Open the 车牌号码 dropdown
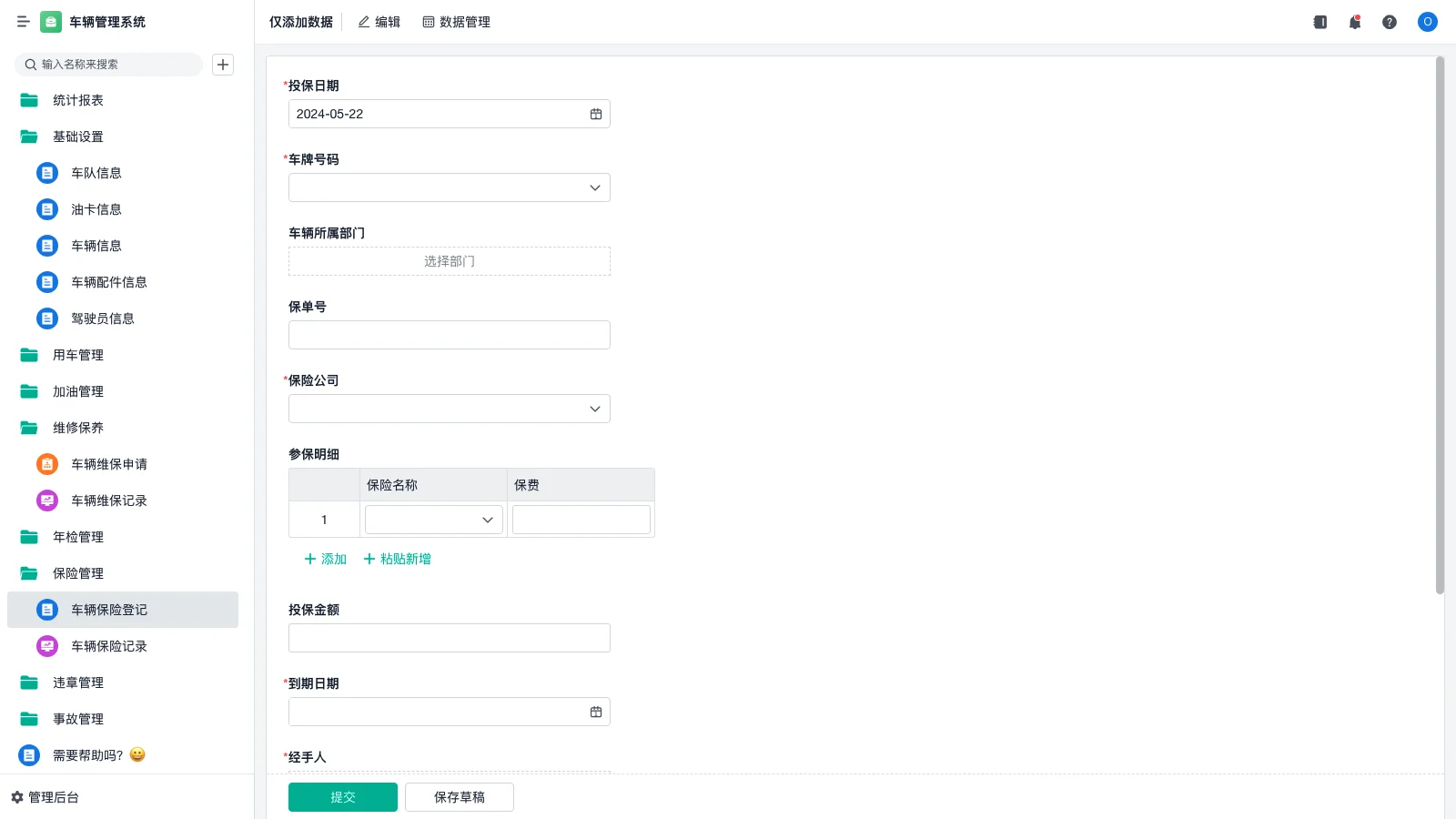1456x819 pixels. [x=593, y=187]
